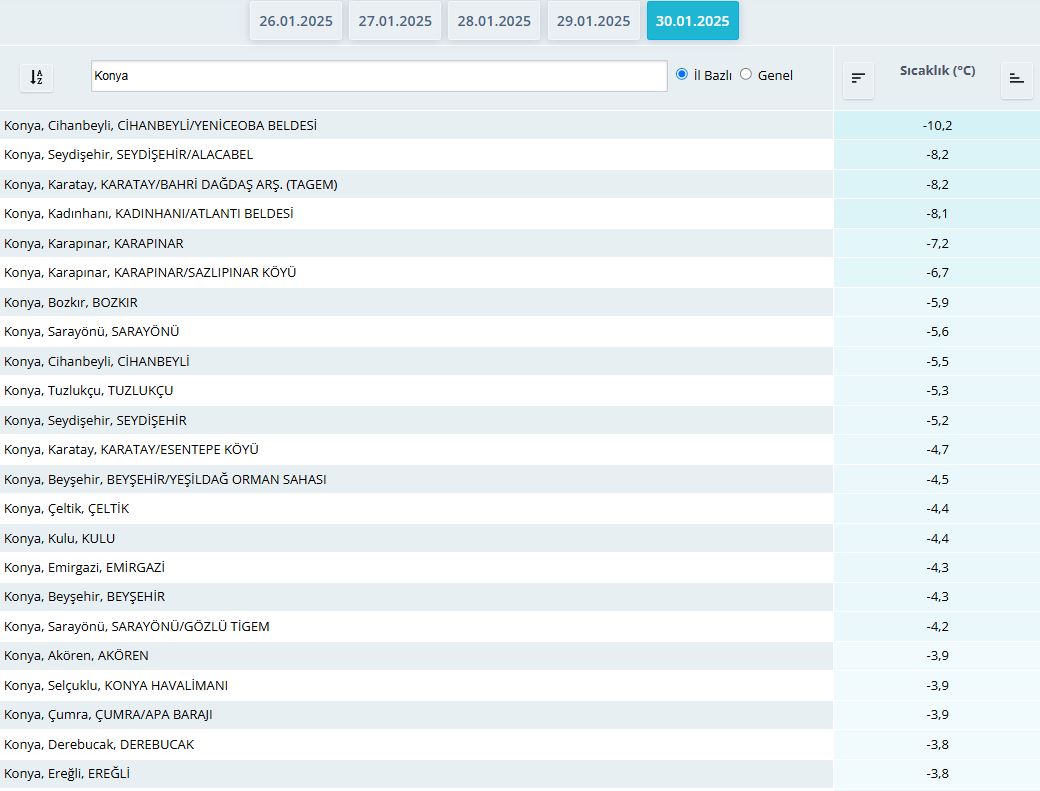Screen dimensions: 1040x791
Task: Switch to the 27.01.2025 date tab
Action: [395, 21]
